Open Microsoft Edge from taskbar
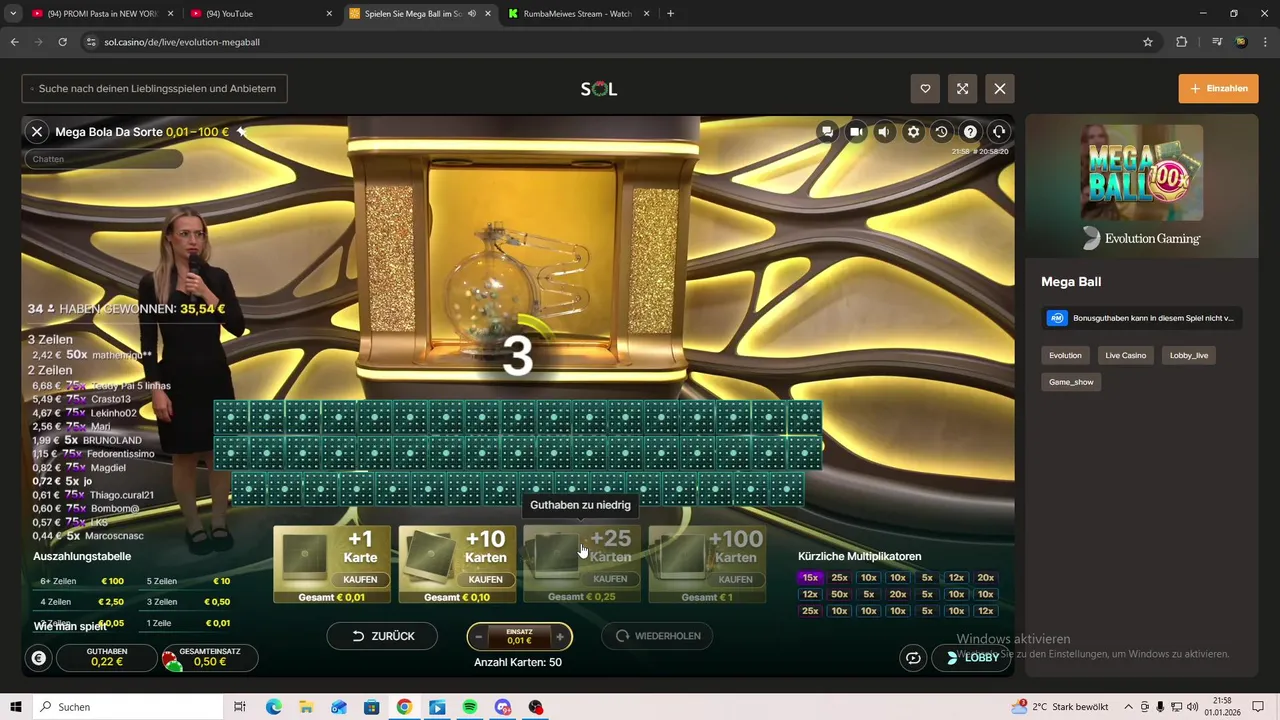Image resolution: width=1280 pixels, height=720 pixels. pos(274,707)
